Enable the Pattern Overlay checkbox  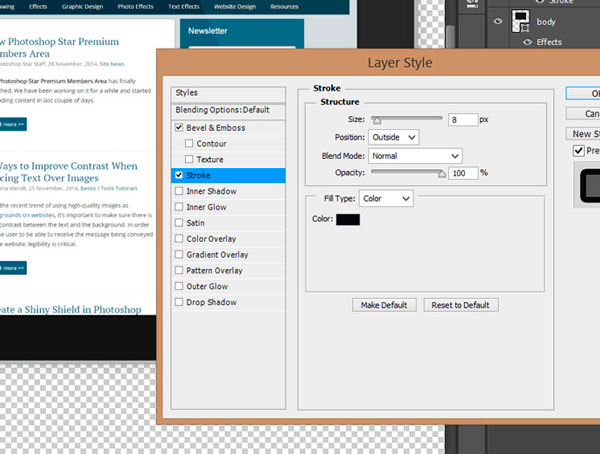(x=179, y=270)
